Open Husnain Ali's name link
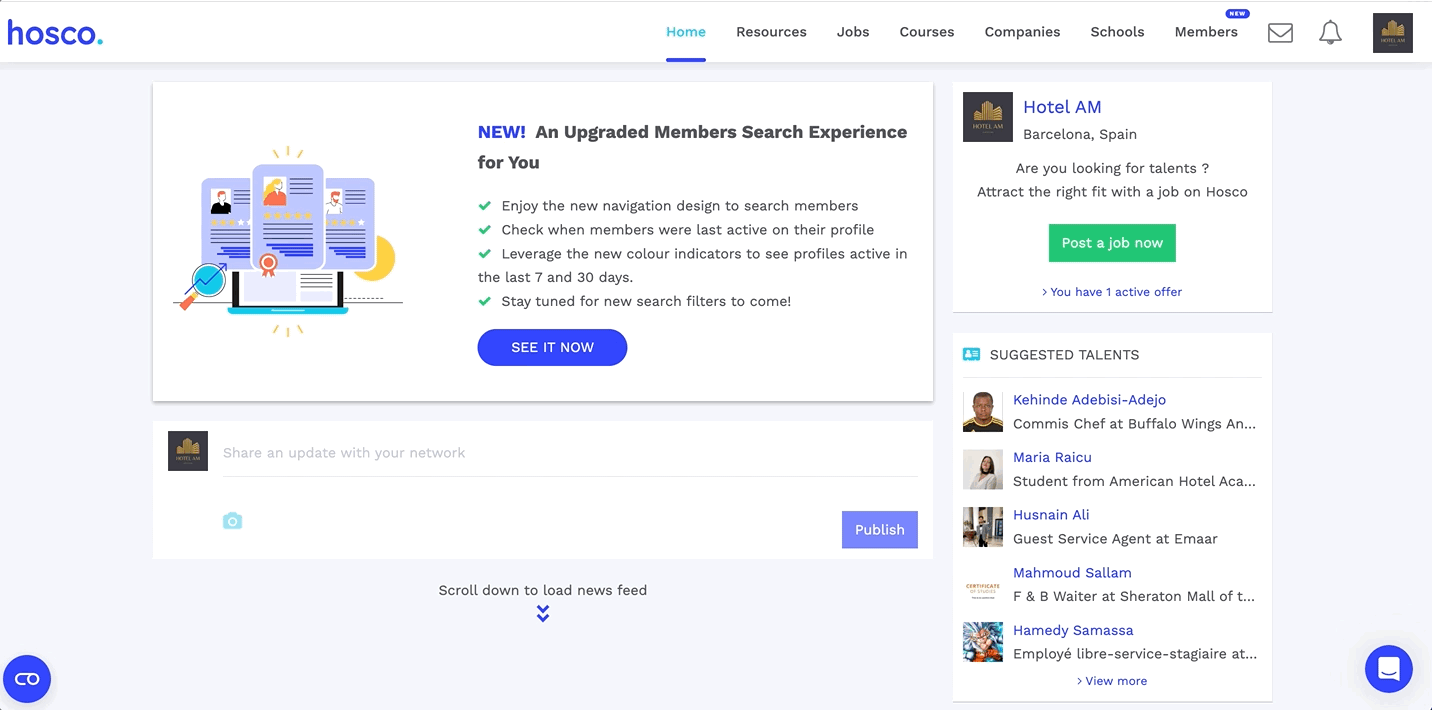The width and height of the screenshot is (1432, 710). point(1051,515)
